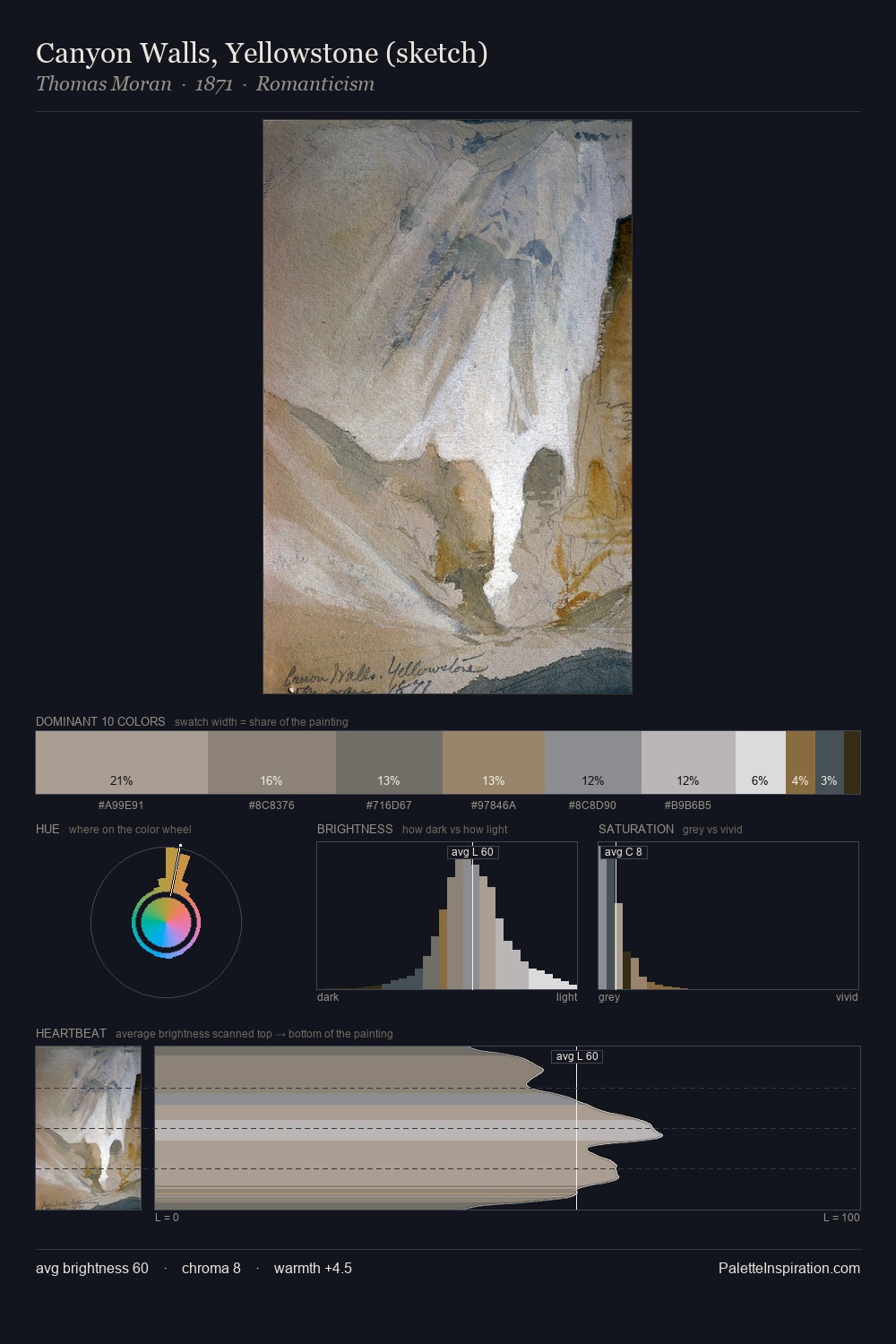Click the year 1871 in the subtitle
Image resolution: width=896 pixels, height=1344 pixels.
pyautogui.click(x=214, y=84)
